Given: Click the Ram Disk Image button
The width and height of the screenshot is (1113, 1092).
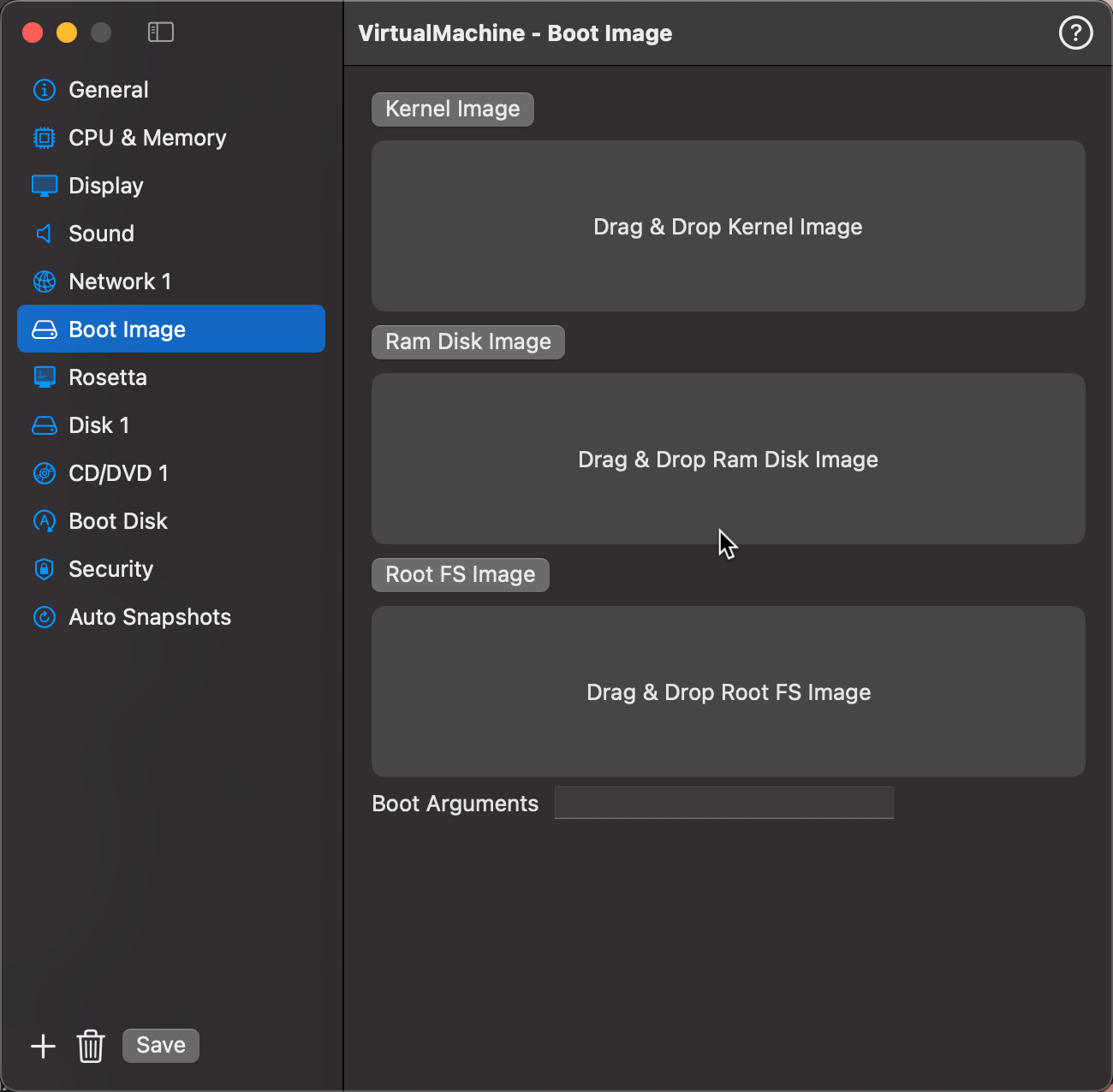Looking at the screenshot, I should coord(467,342).
